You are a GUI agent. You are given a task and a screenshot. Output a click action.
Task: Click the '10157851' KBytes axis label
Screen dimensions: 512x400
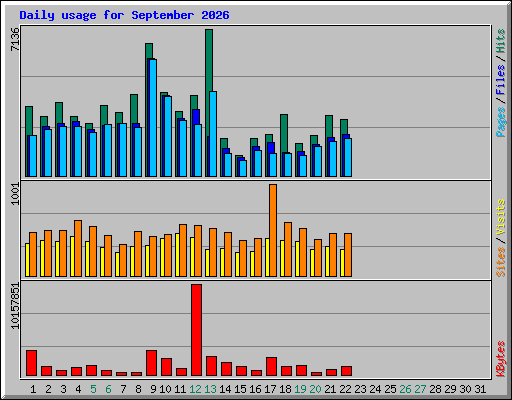click(15, 305)
